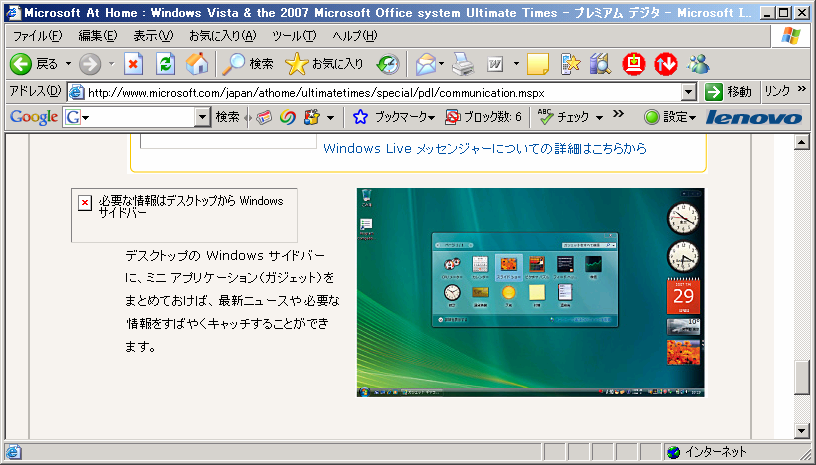The width and height of the screenshot is (816, 465).
Task: Open the Messenger people icon
Action: 697,64
